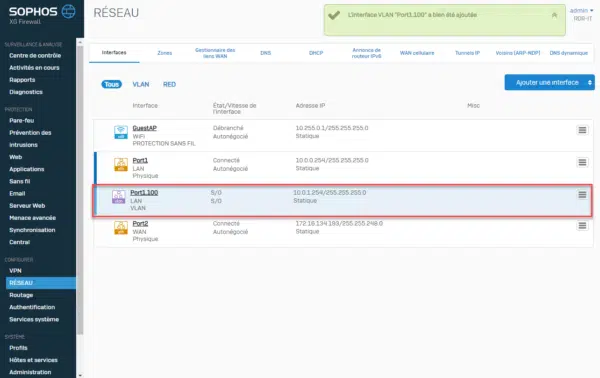Open the Port1 interface link

point(140,160)
